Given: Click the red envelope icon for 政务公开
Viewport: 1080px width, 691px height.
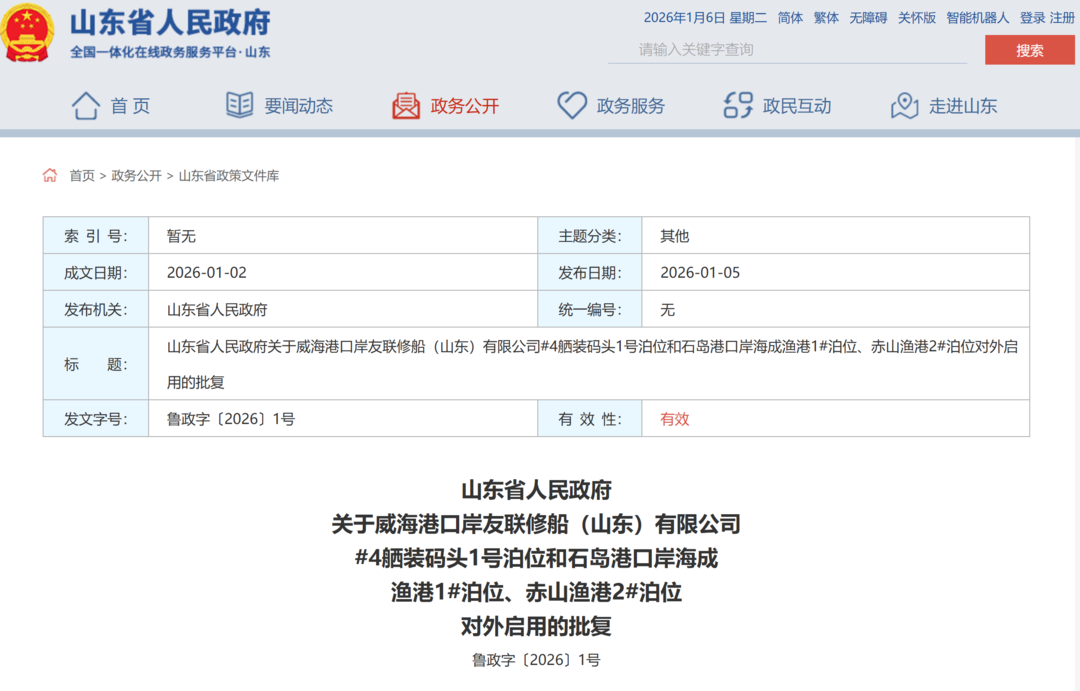Looking at the screenshot, I should (406, 106).
